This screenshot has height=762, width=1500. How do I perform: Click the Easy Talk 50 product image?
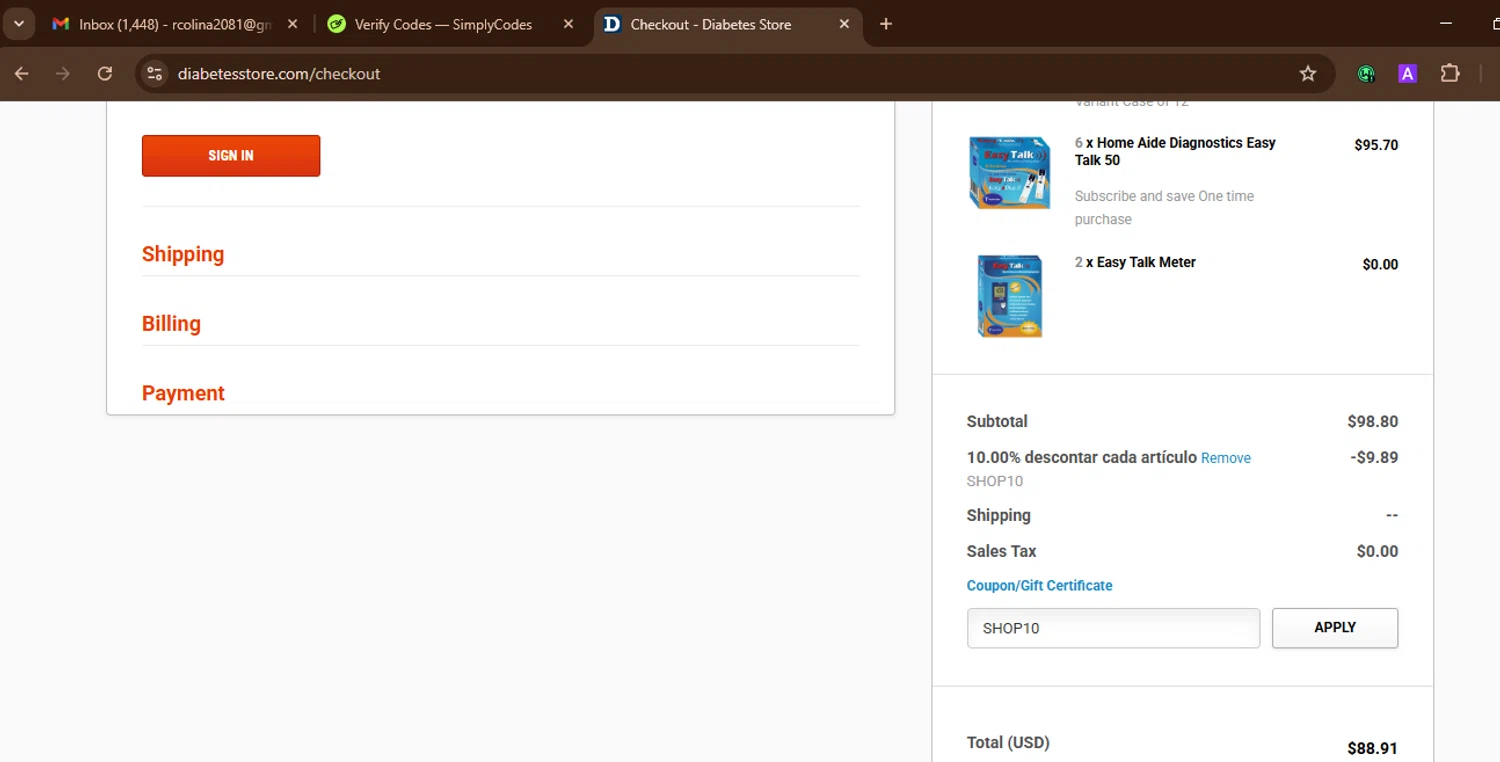pyautogui.click(x=1010, y=172)
